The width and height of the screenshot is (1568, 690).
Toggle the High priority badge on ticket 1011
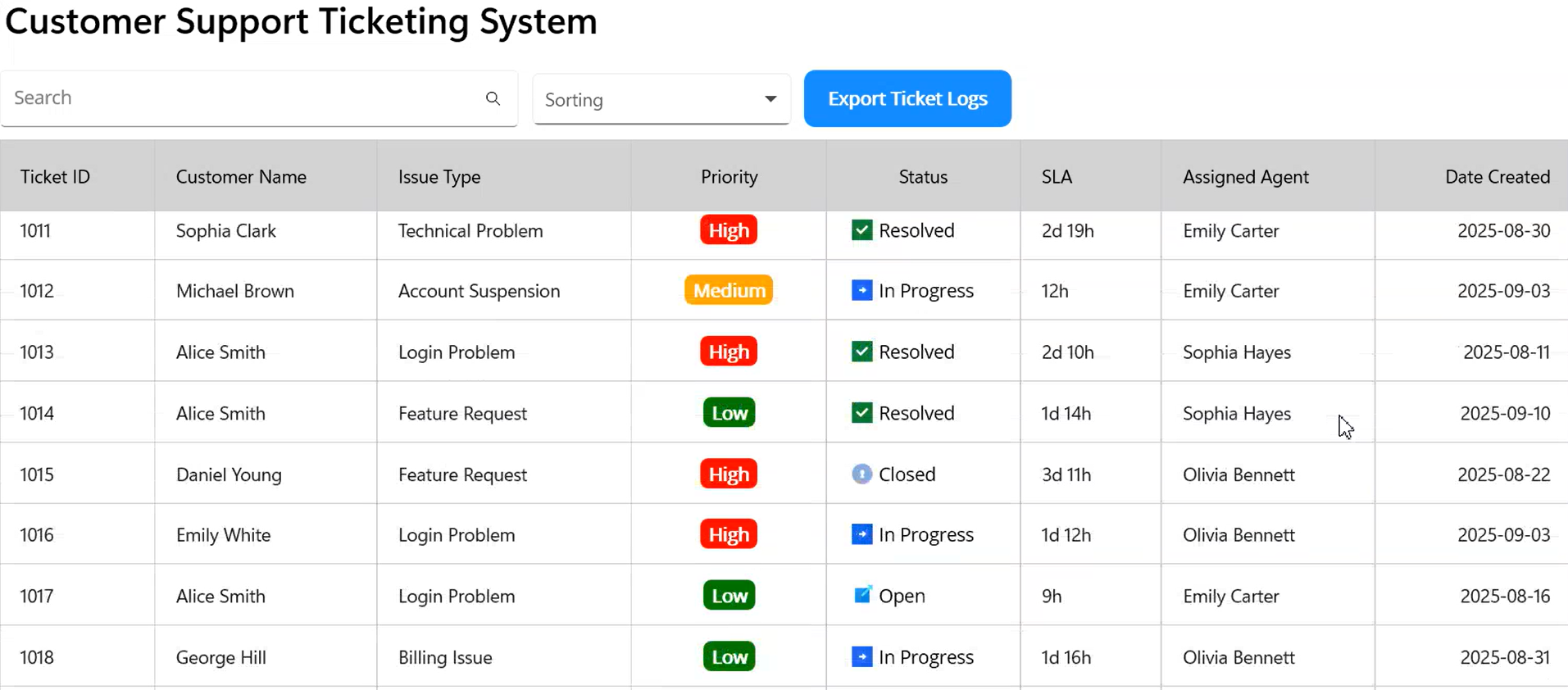[x=728, y=230]
